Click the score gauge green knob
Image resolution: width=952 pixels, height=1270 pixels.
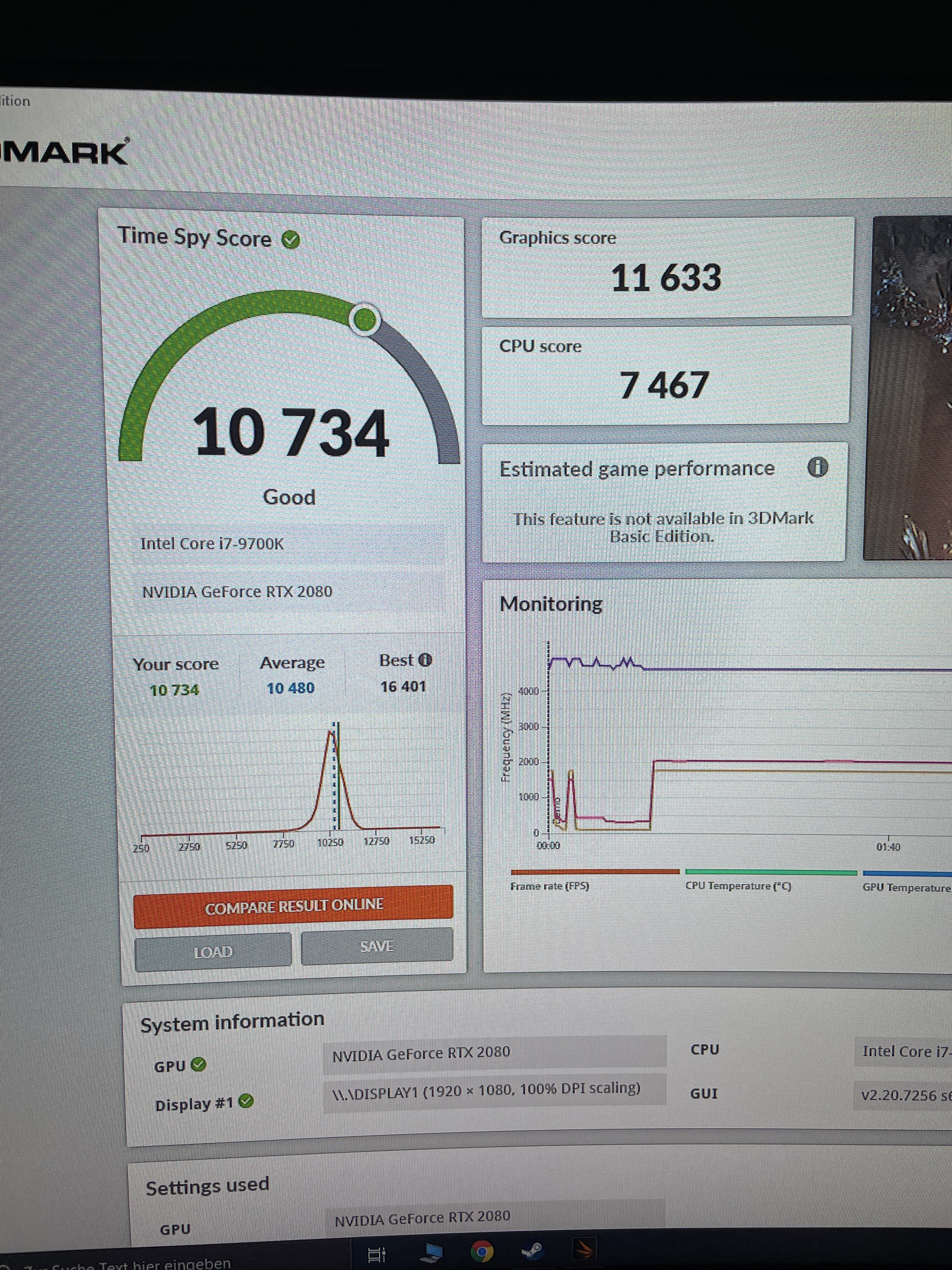click(365, 319)
